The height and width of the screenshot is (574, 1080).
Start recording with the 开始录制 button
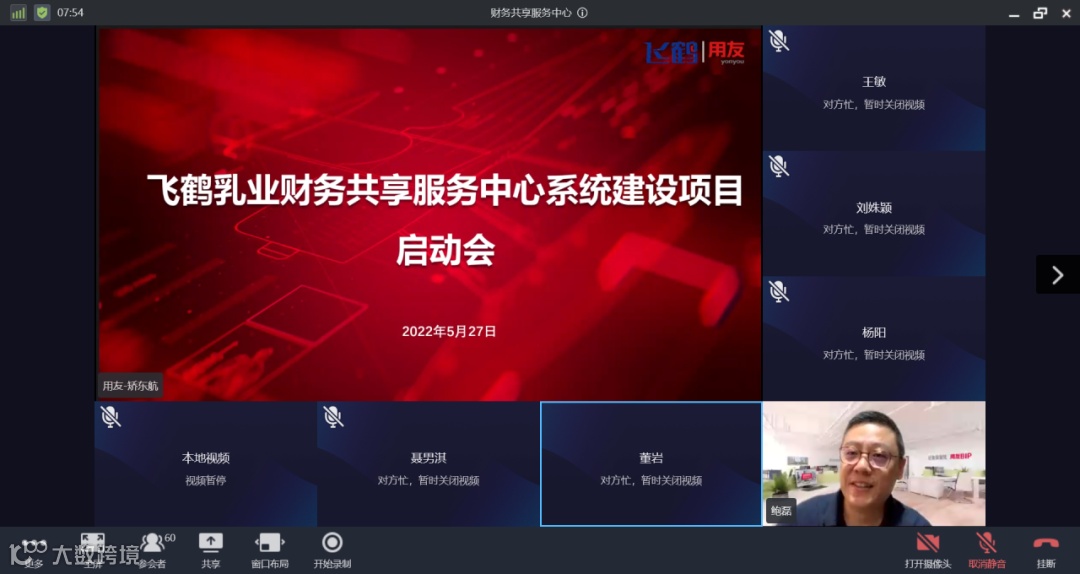click(x=332, y=551)
